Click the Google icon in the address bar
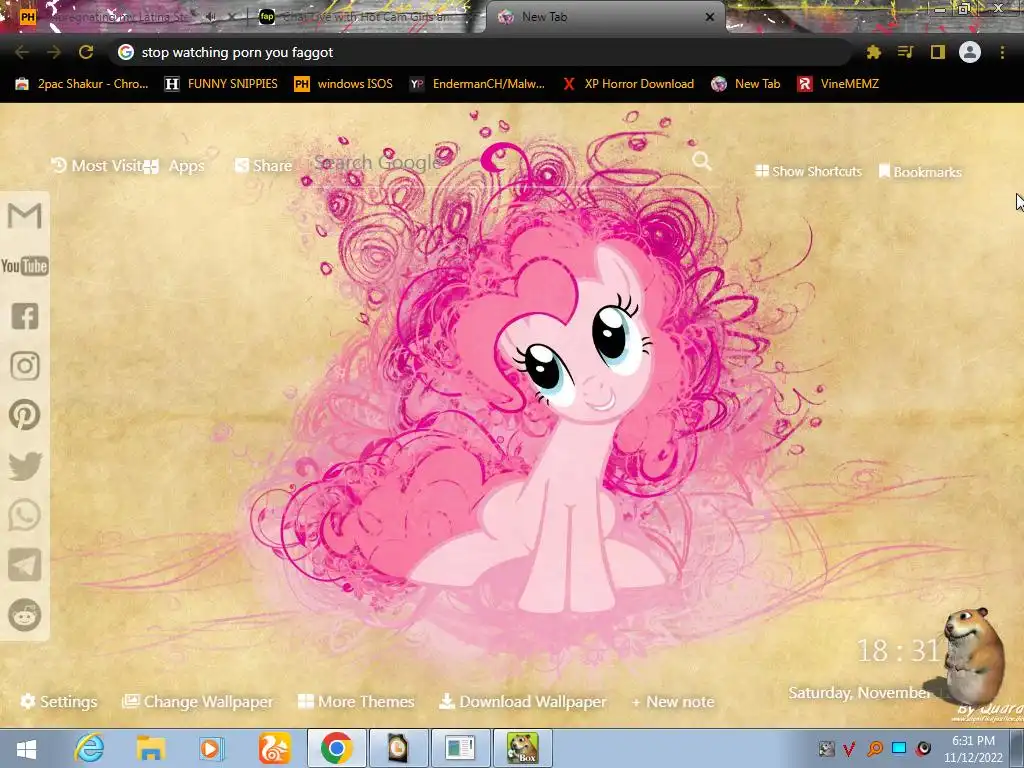 tap(126, 52)
